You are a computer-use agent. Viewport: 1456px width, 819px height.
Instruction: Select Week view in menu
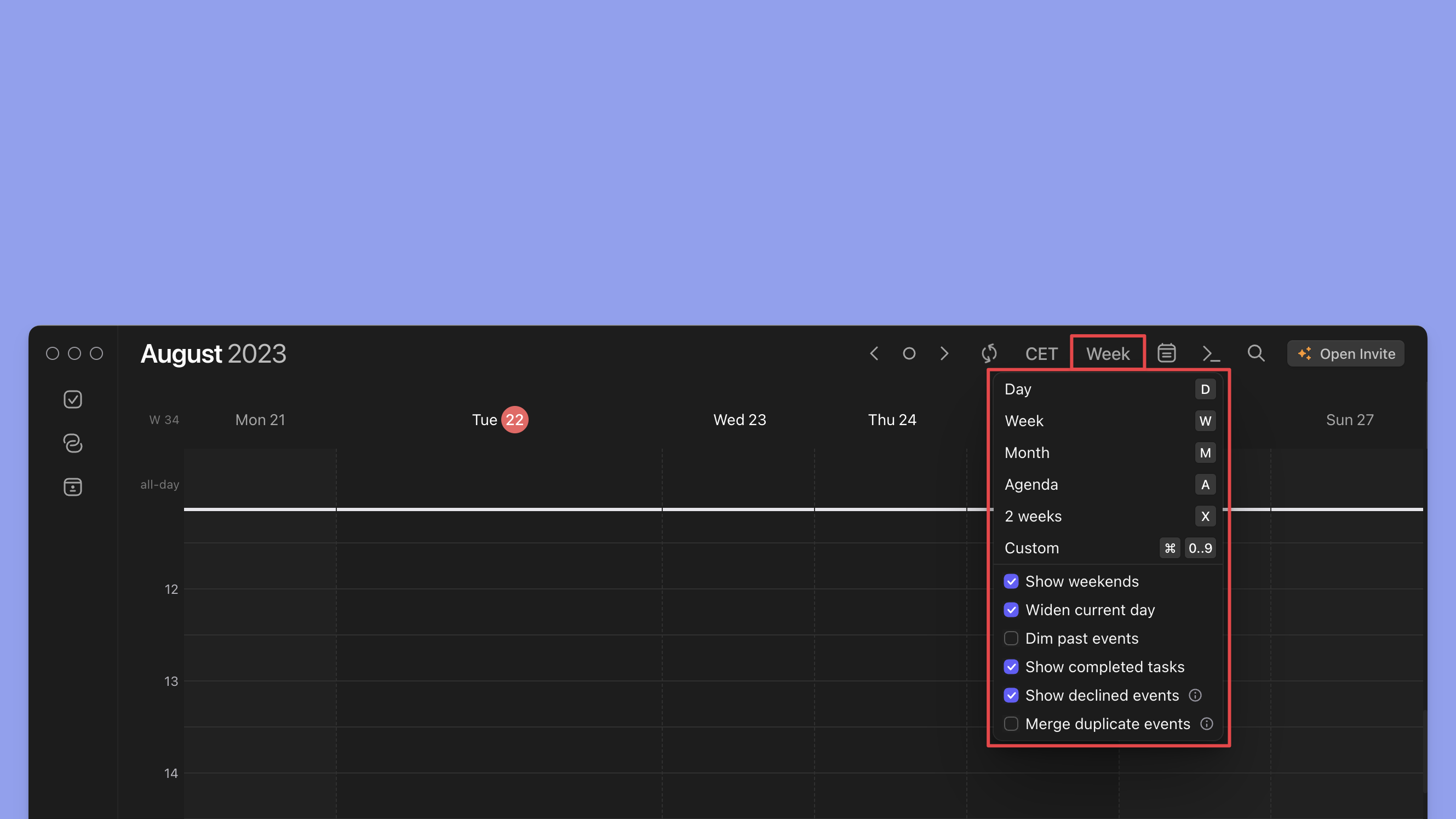1108,421
